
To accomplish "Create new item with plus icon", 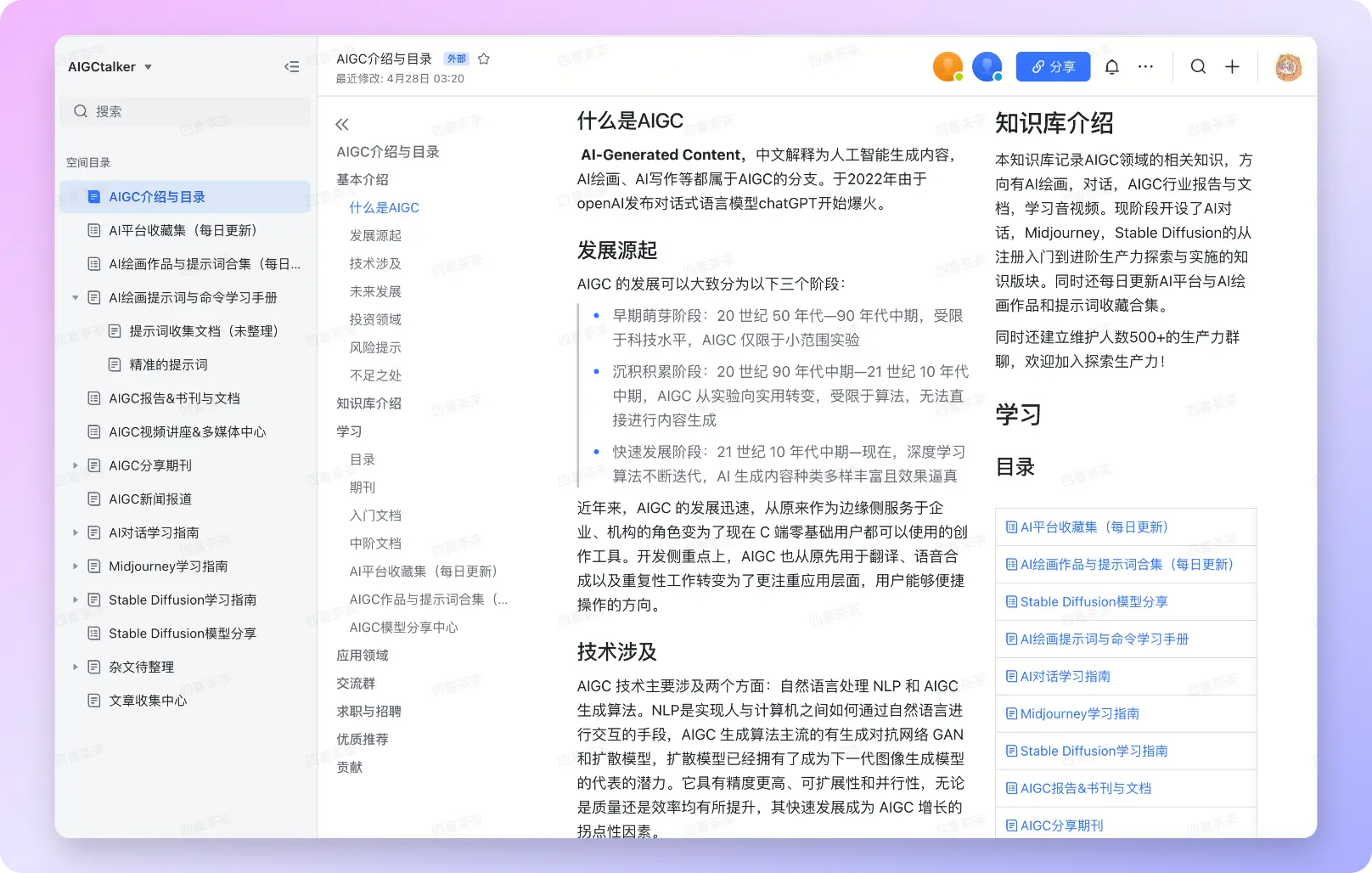I will (1232, 67).
